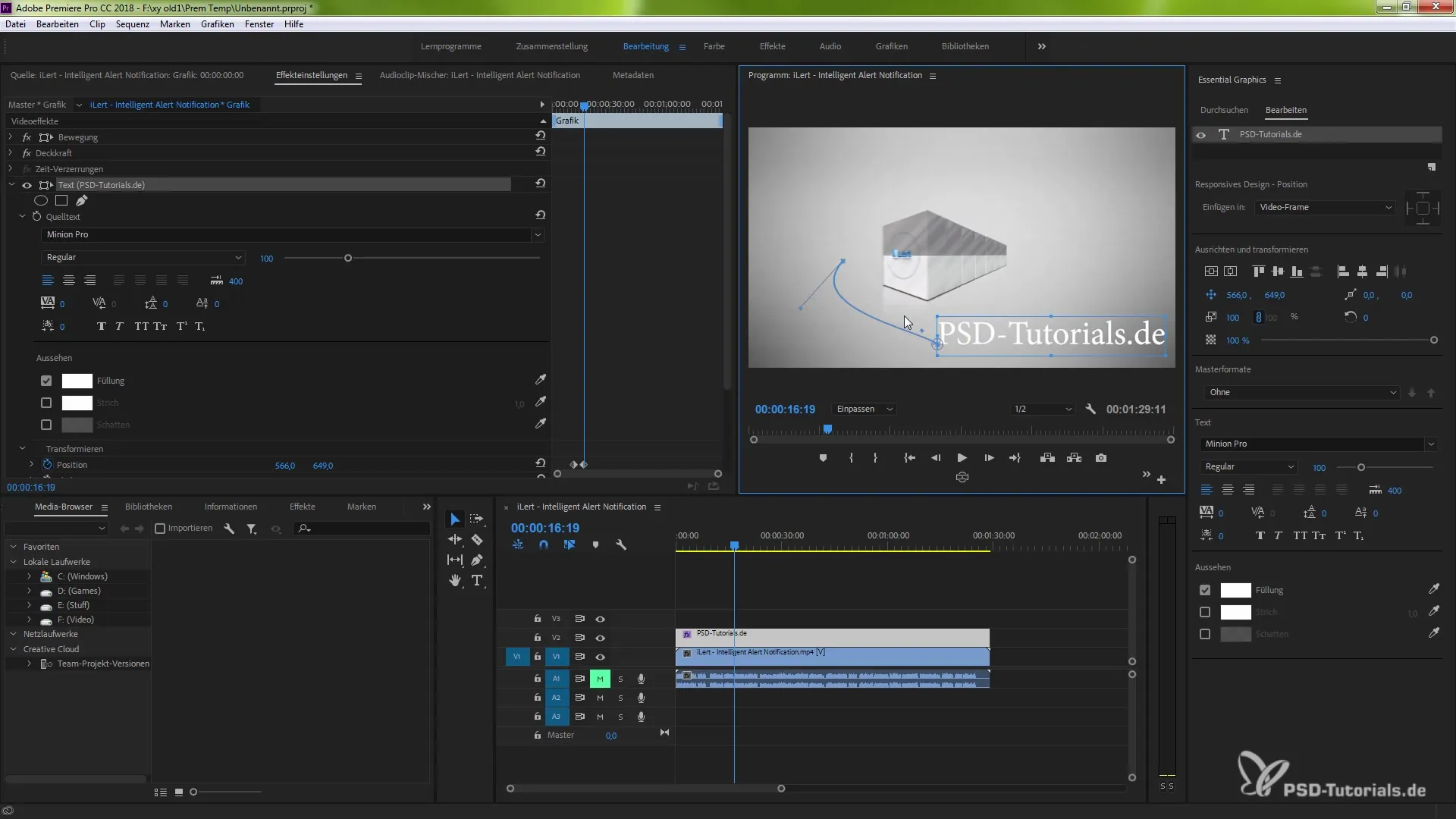
Task: Play the Program monitor sequence
Action: 962,458
